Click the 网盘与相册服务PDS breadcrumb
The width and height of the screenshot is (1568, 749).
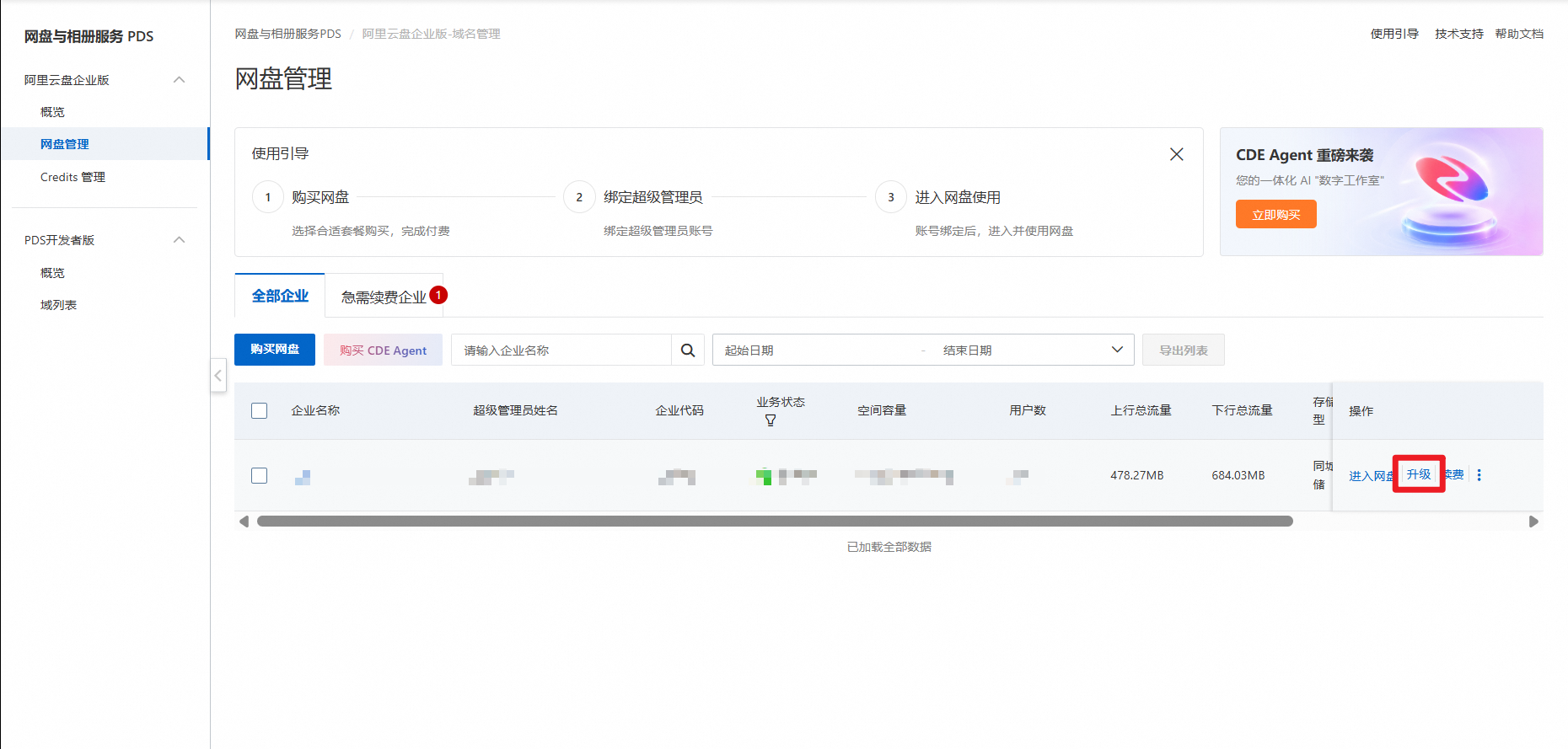pyautogui.click(x=288, y=34)
